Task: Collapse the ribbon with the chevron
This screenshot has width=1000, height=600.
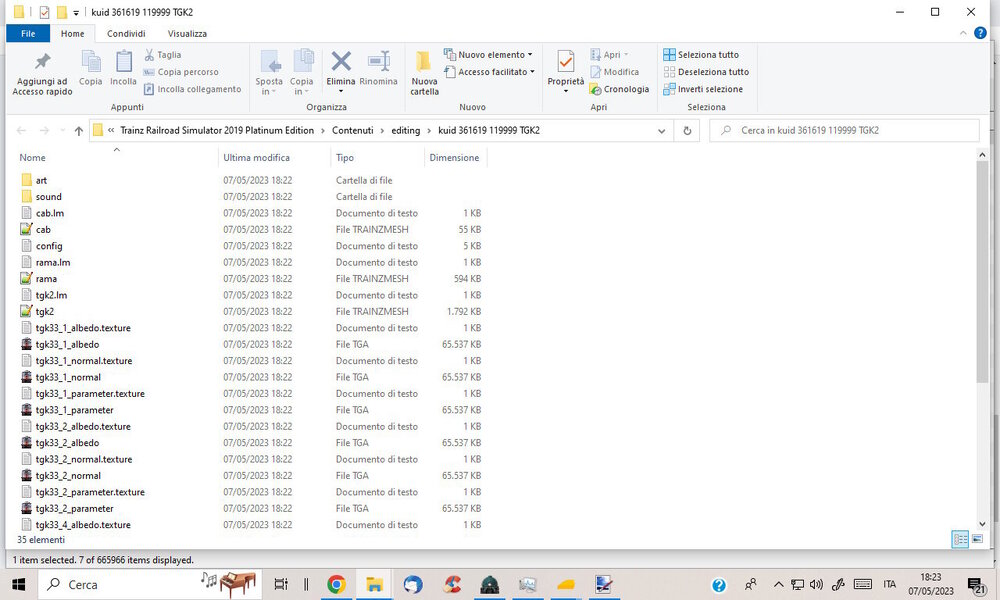Action: [x=963, y=33]
